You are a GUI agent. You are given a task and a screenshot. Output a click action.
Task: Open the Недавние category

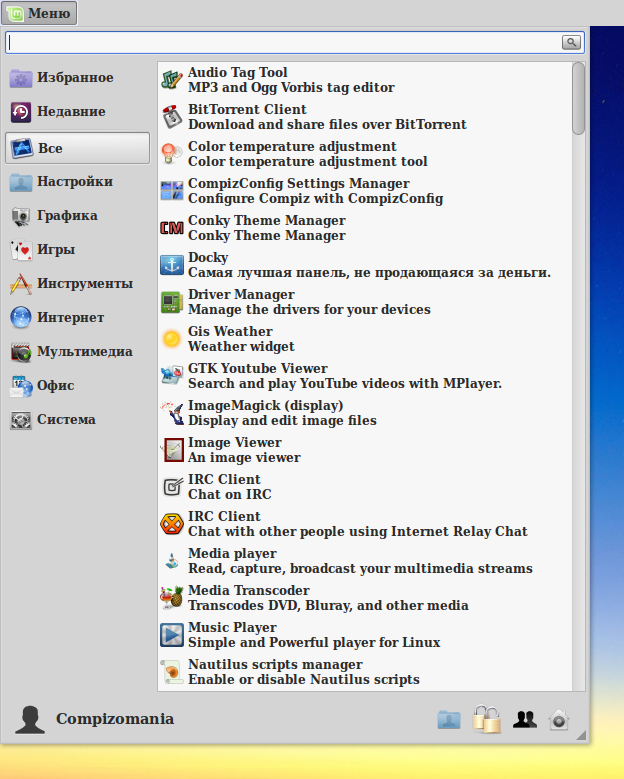coord(77,112)
